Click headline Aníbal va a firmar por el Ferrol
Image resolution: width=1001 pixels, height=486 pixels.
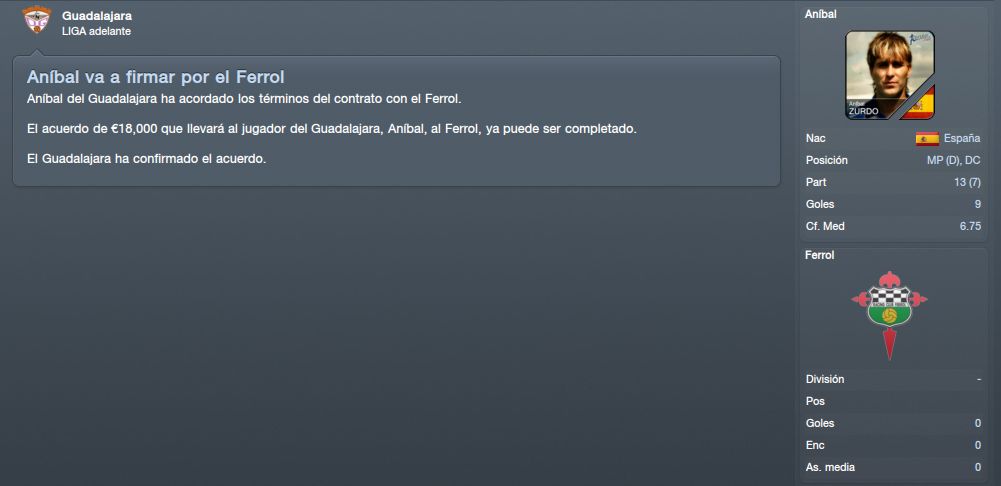[x=155, y=77]
